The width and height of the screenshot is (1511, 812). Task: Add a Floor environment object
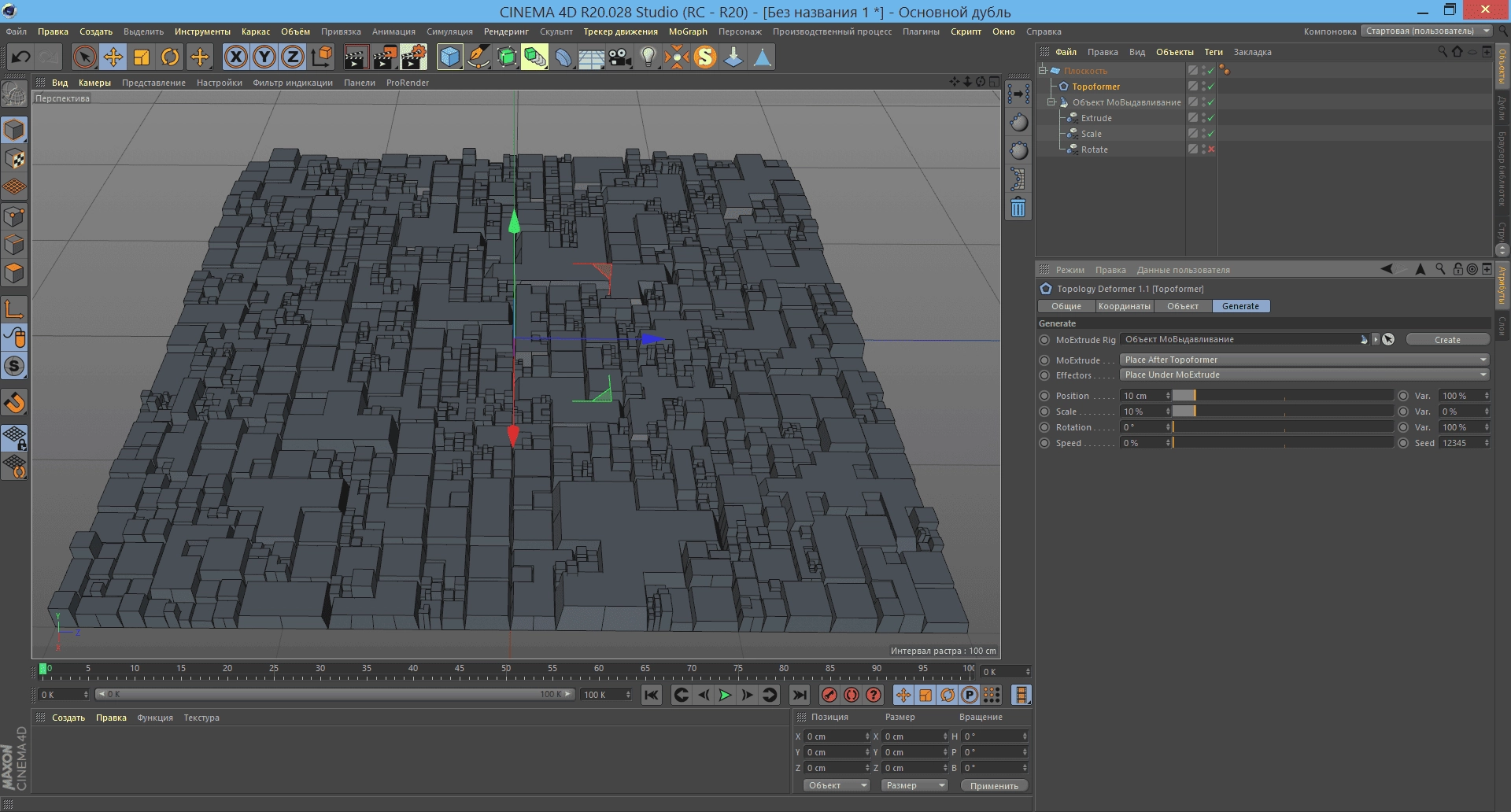(x=592, y=57)
